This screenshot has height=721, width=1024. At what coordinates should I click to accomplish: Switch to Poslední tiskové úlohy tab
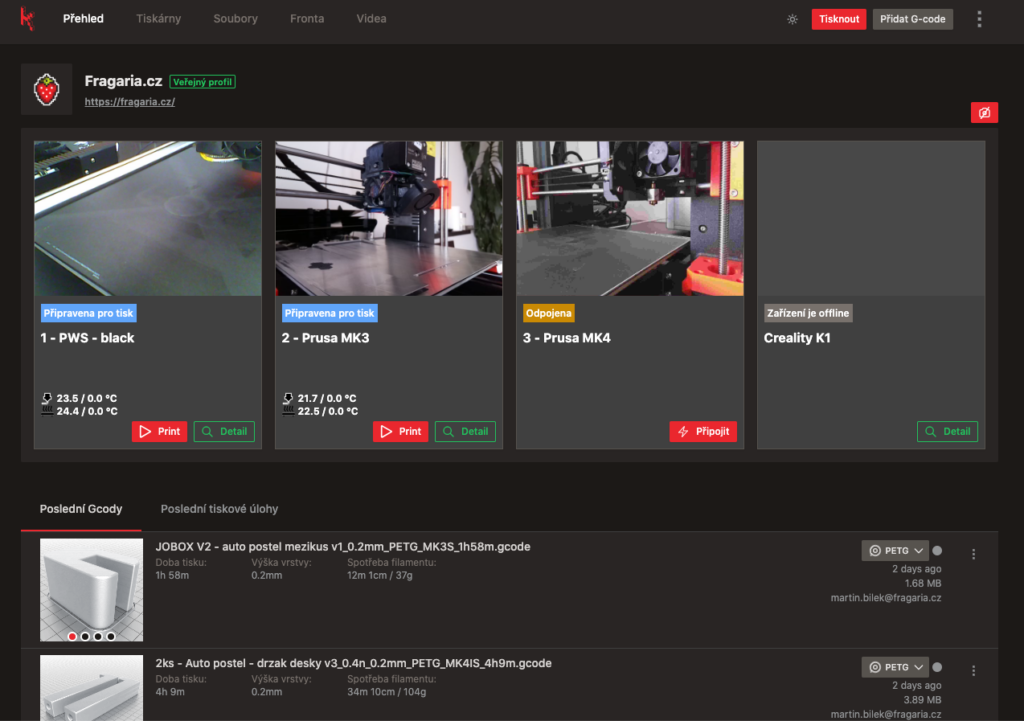pos(219,509)
